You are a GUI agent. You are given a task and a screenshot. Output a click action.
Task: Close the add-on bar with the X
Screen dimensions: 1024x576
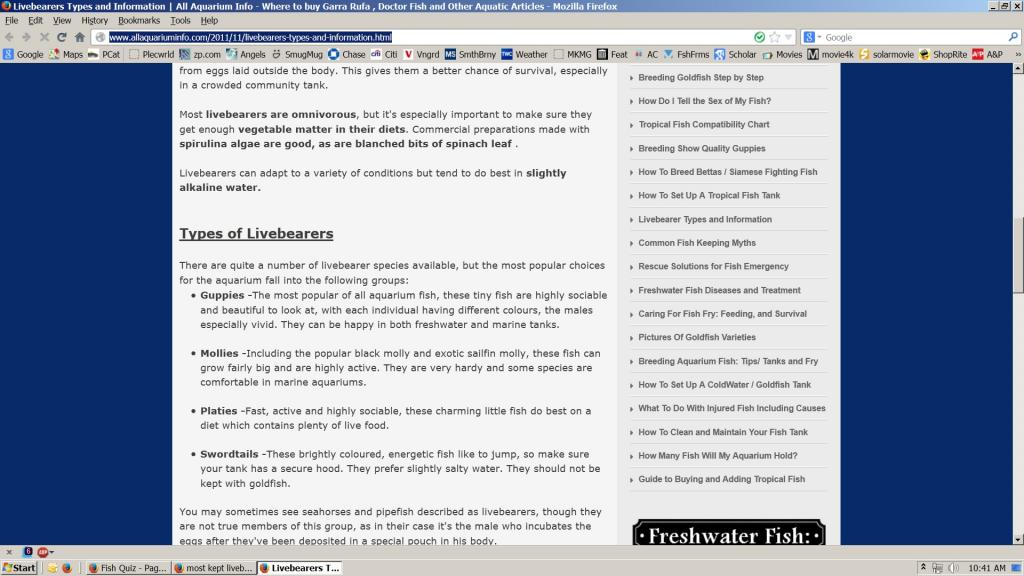9,551
